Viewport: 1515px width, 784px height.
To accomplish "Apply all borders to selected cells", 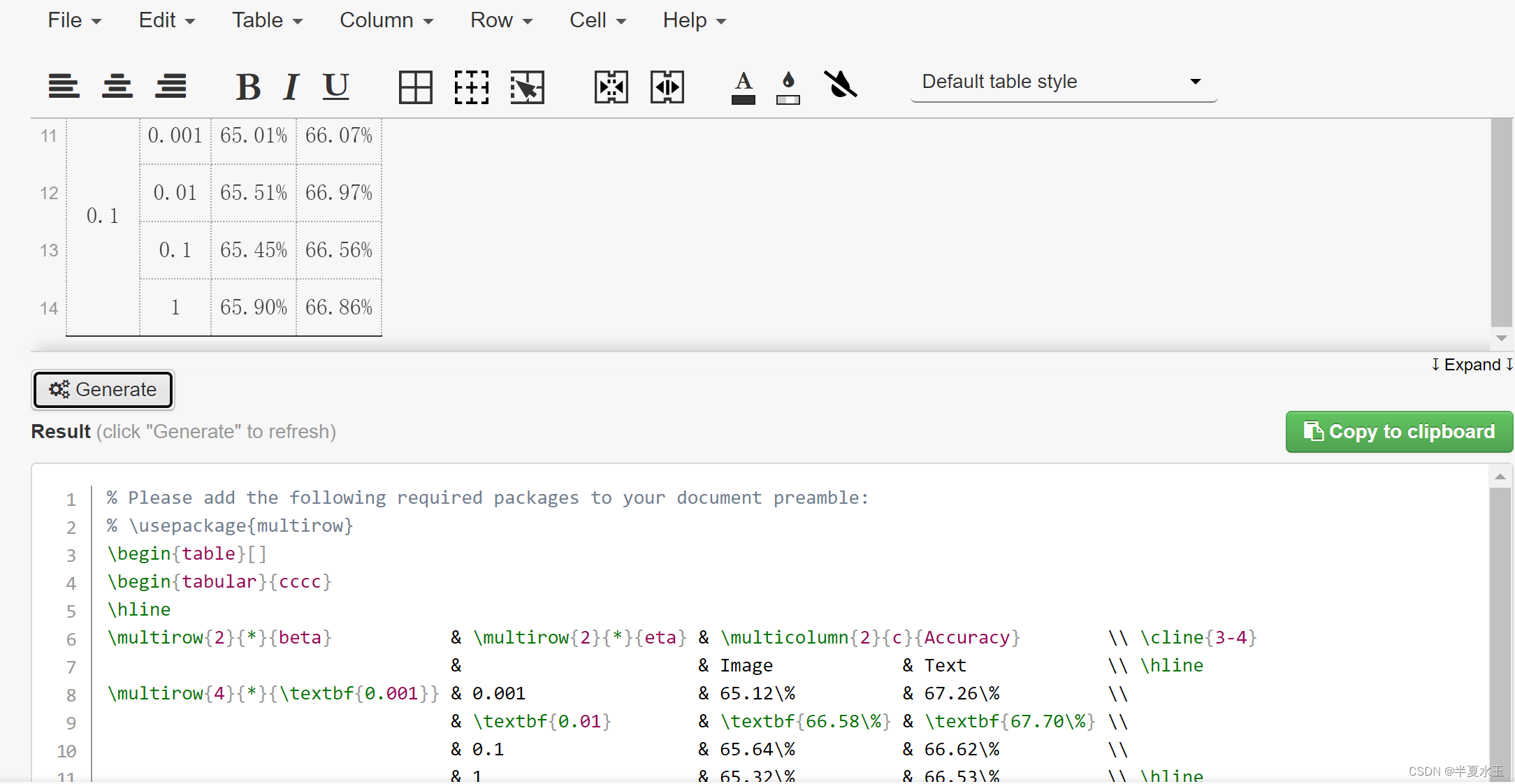I will (416, 87).
